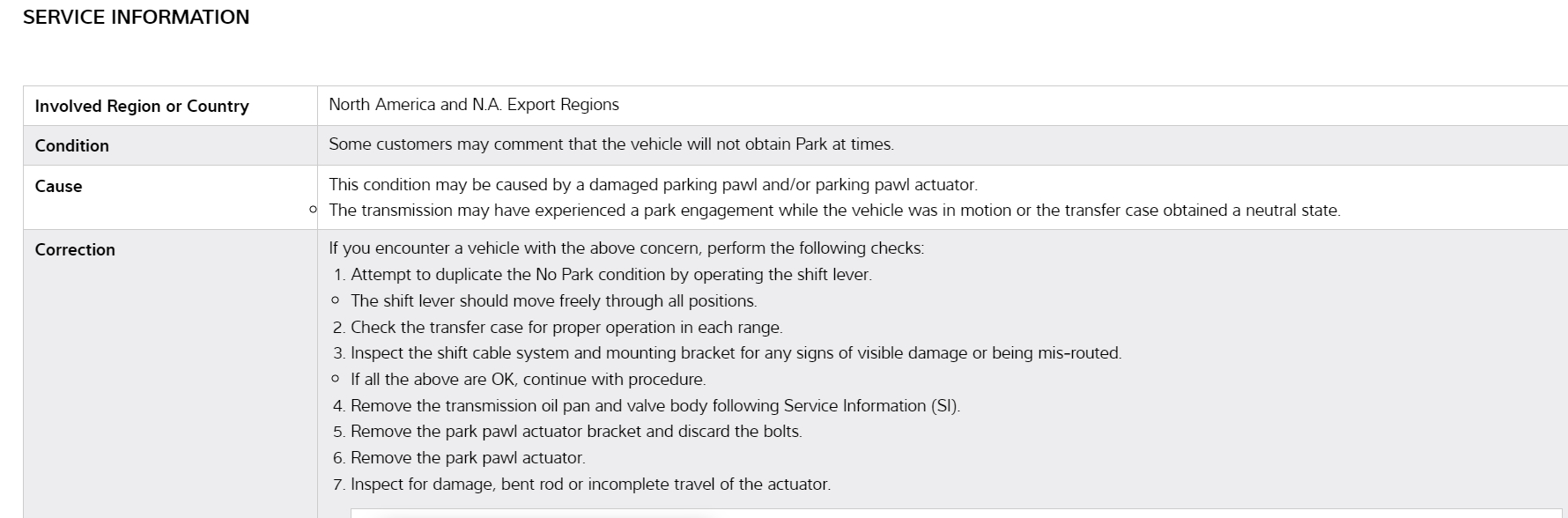
Task: Select the Involved Region or Country label
Action: (142, 107)
